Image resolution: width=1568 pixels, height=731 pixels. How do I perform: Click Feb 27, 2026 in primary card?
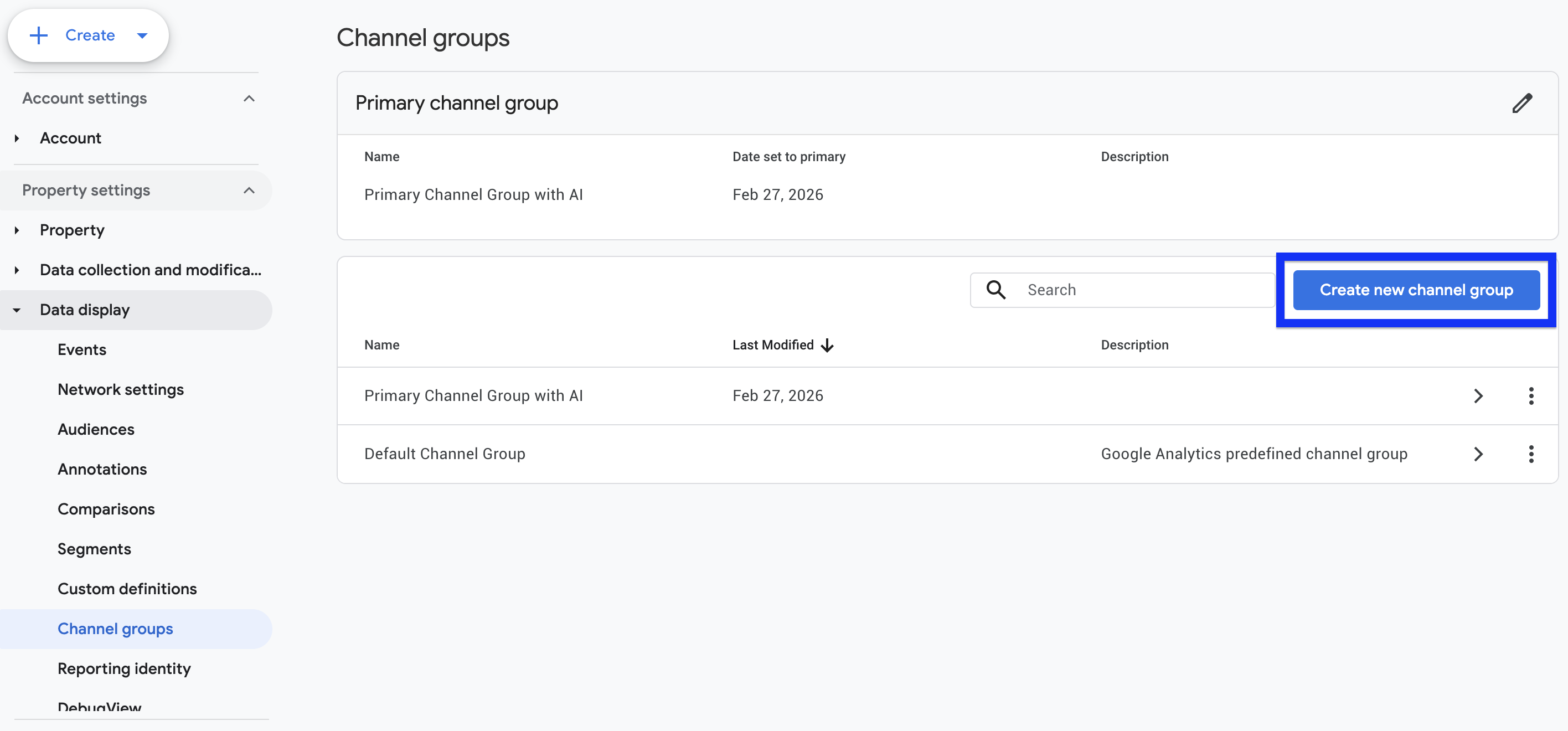coord(778,195)
